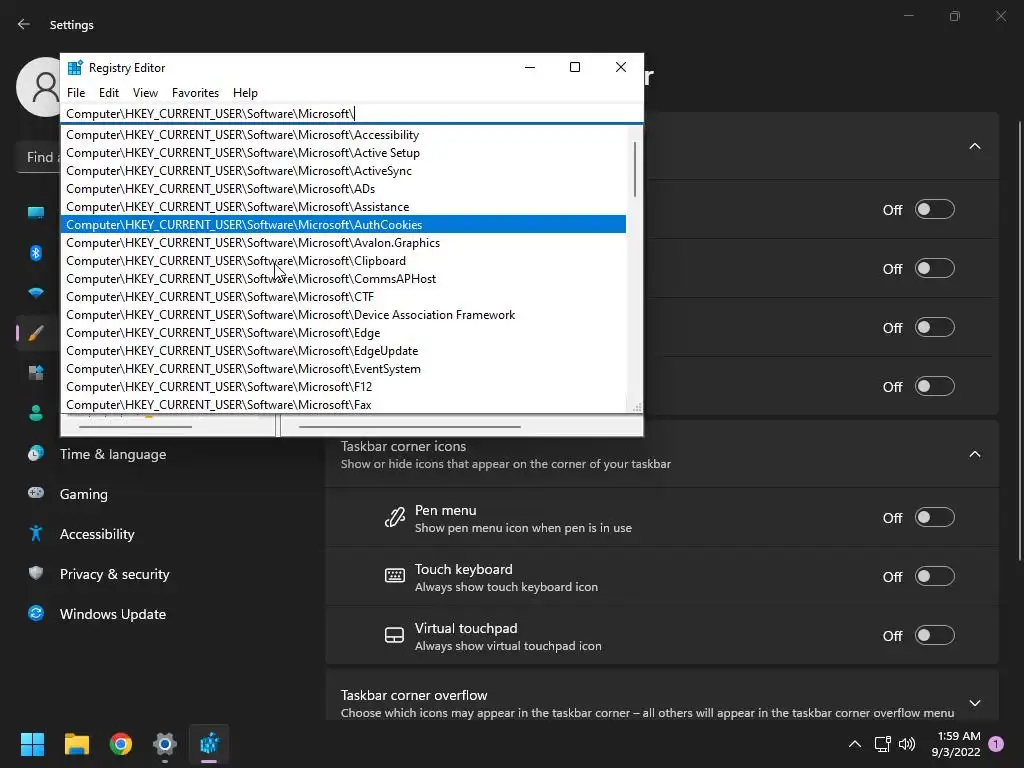Image resolution: width=1024 pixels, height=768 pixels.
Task: Open Time & language settings
Action: (x=113, y=454)
